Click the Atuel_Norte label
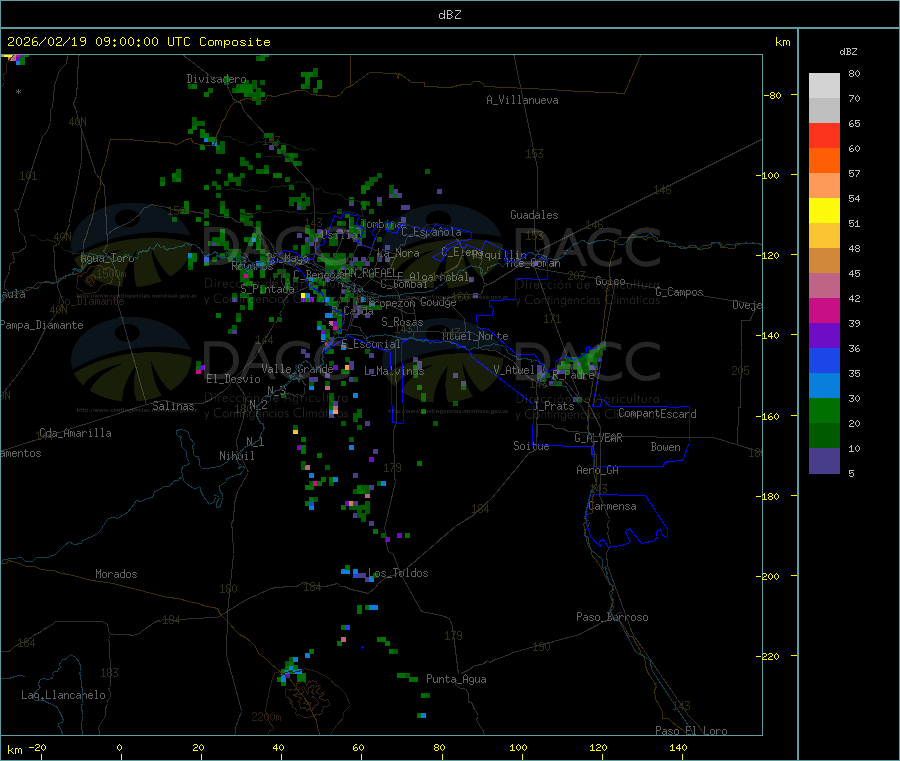This screenshot has width=900, height=761. coord(475,336)
